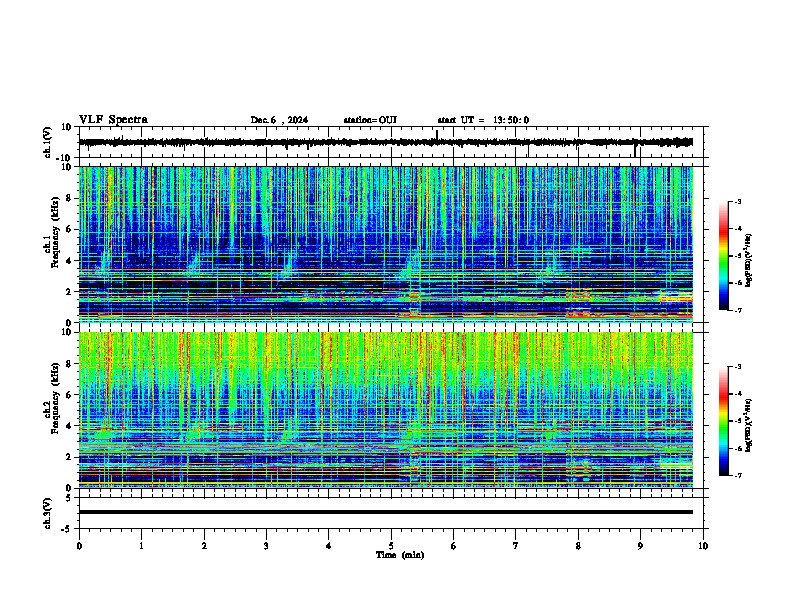The width and height of the screenshot is (792, 612).
Task: Click time axis tick label "2"
Action: (204, 546)
